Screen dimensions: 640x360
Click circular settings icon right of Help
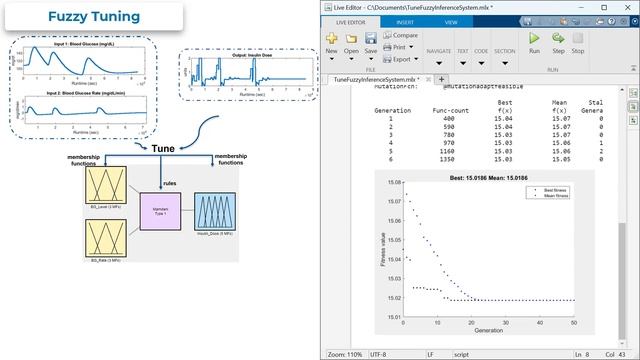tap(623, 22)
